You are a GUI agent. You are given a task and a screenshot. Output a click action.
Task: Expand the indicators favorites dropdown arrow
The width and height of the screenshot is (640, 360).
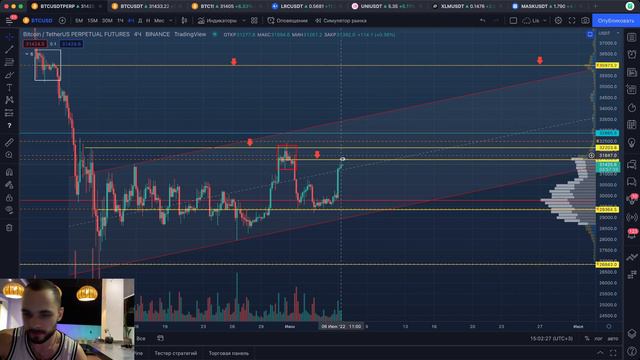tap(244, 20)
